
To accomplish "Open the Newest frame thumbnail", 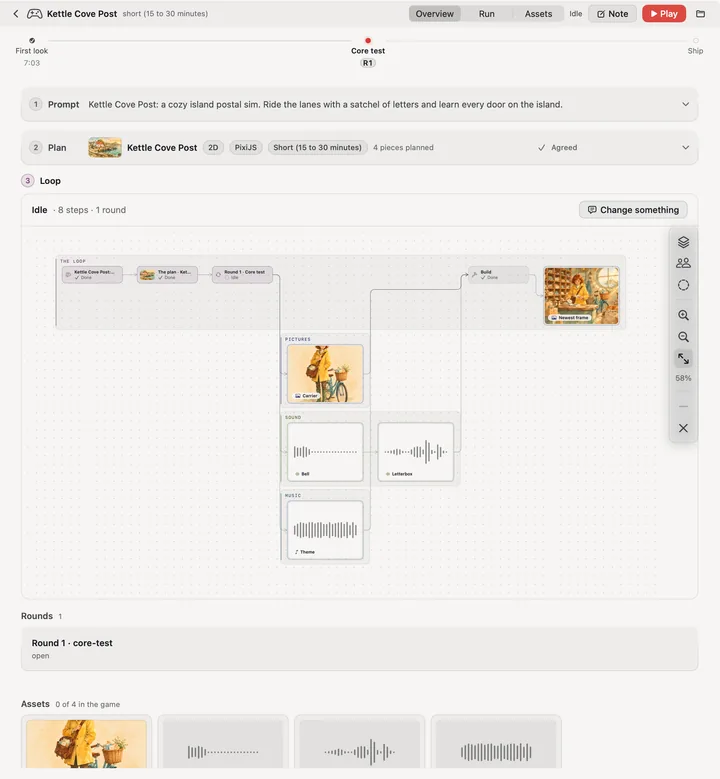I will point(582,296).
